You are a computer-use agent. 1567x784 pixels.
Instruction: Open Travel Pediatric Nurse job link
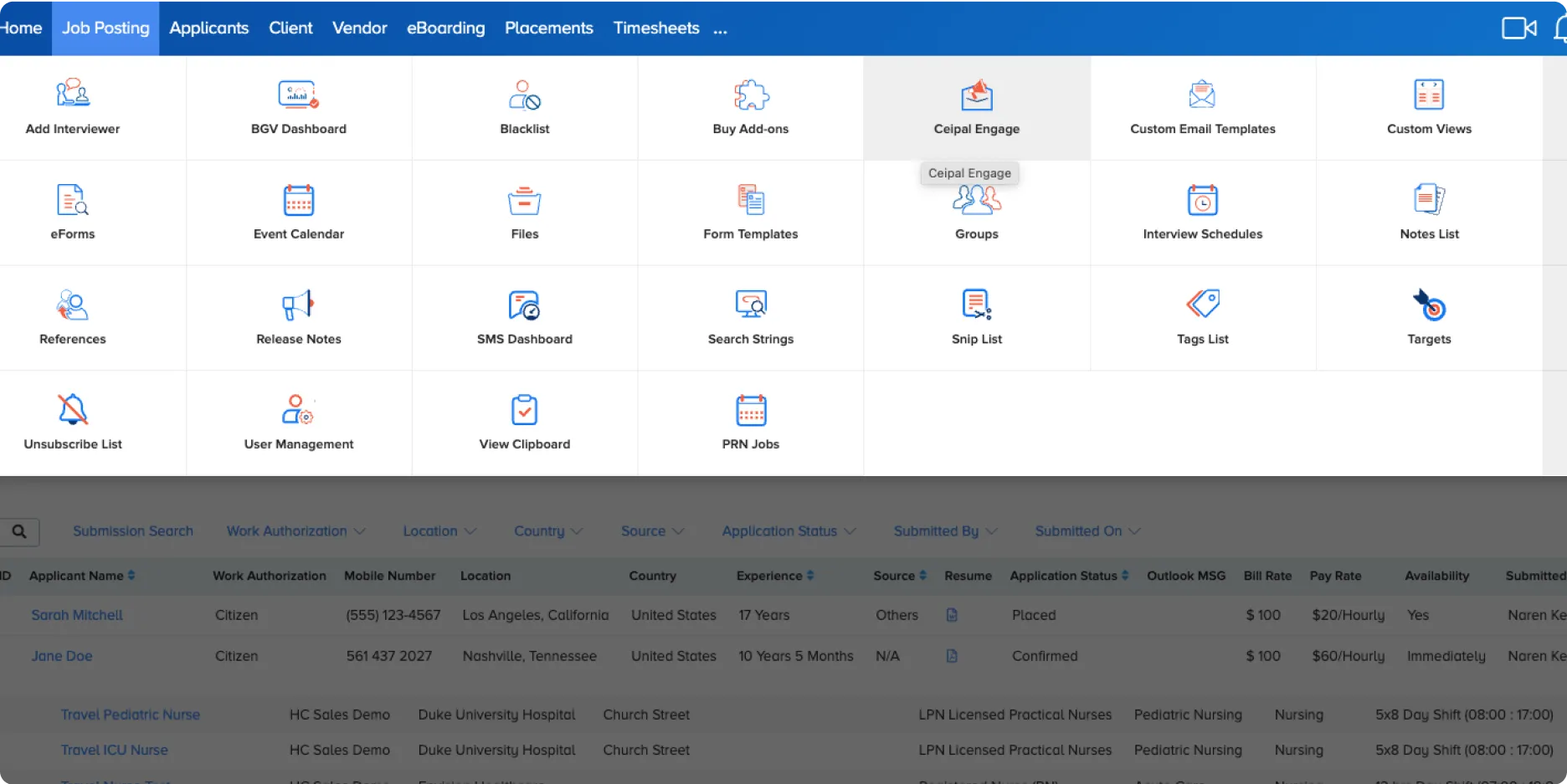point(131,715)
